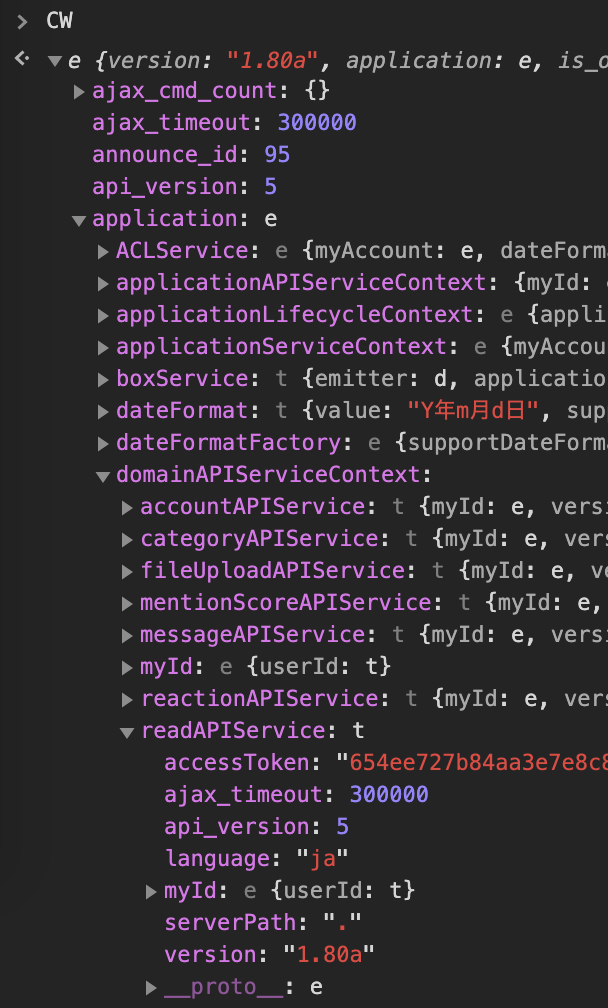Expand fileUploadAPIService entry

point(127,572)
